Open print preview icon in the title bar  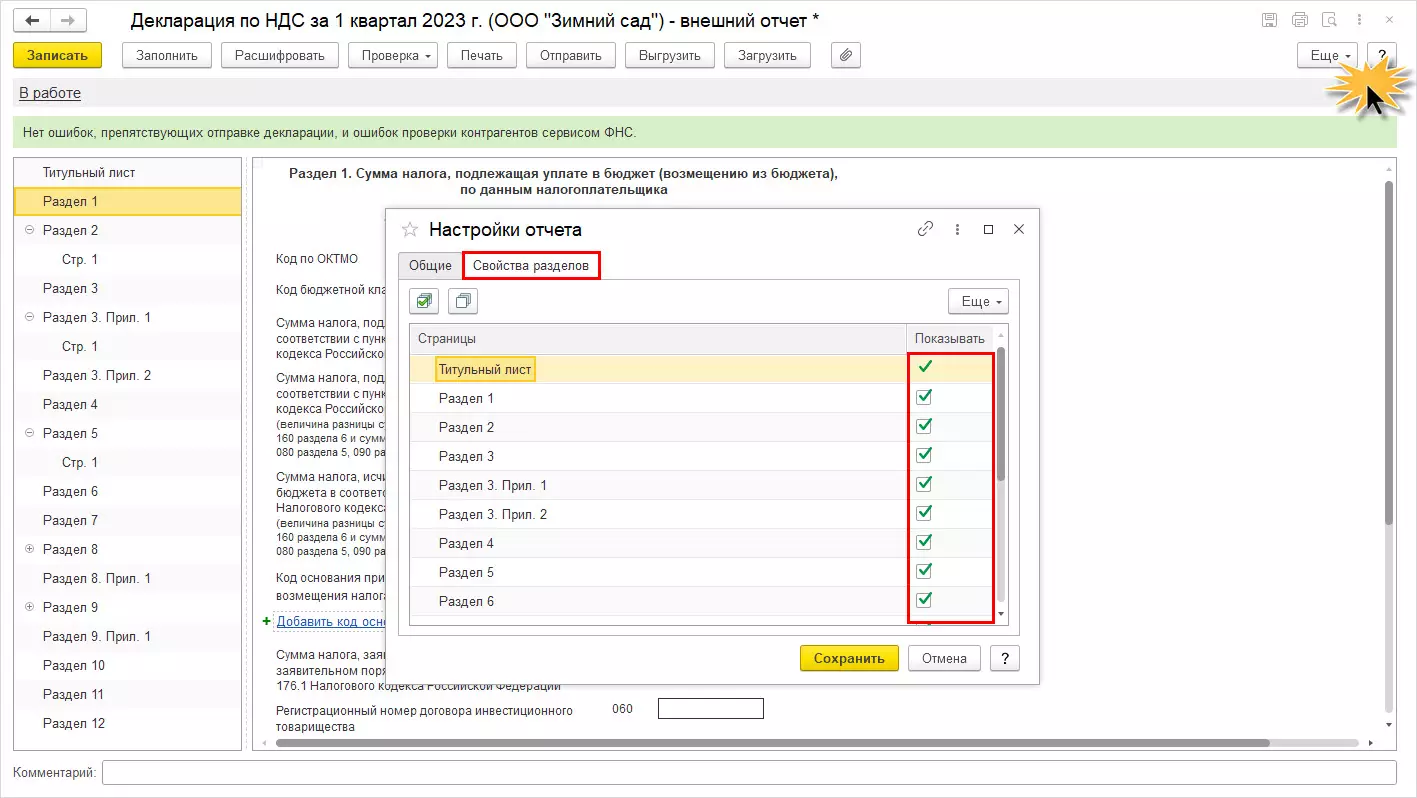point(1329,20)
